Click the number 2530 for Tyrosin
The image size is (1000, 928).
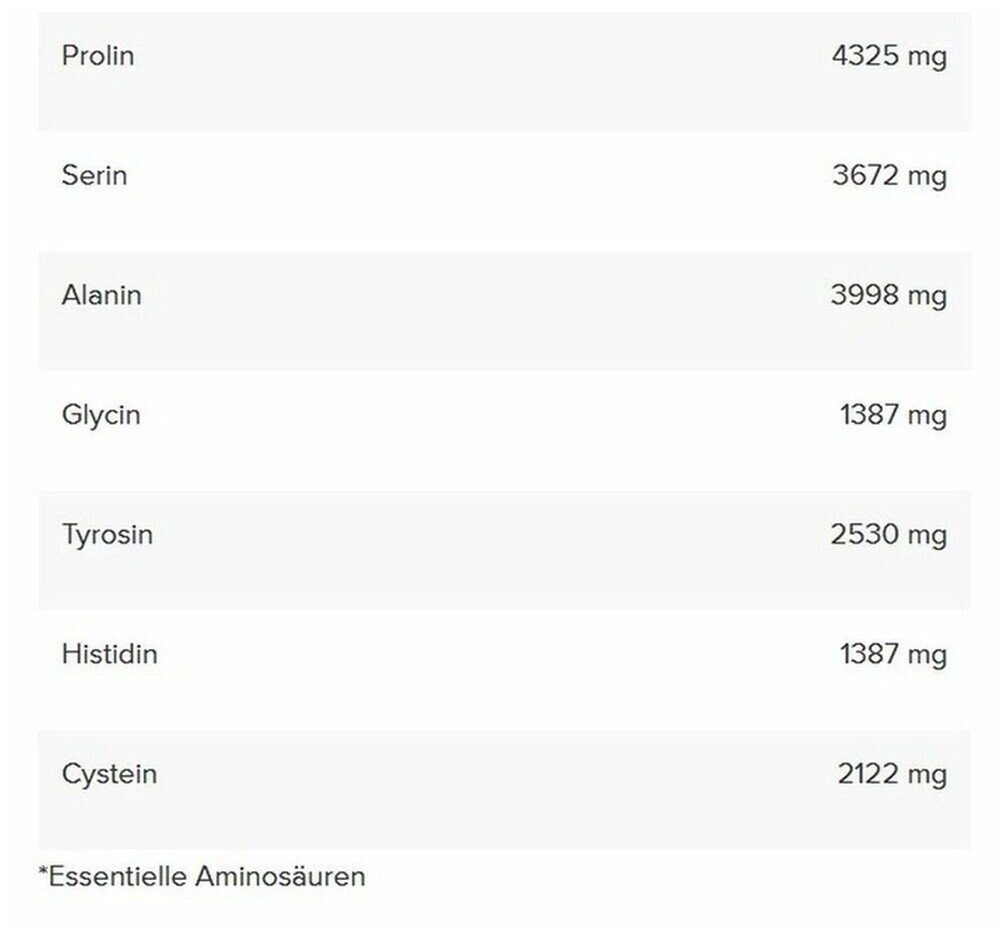click(x=865, y=535)
